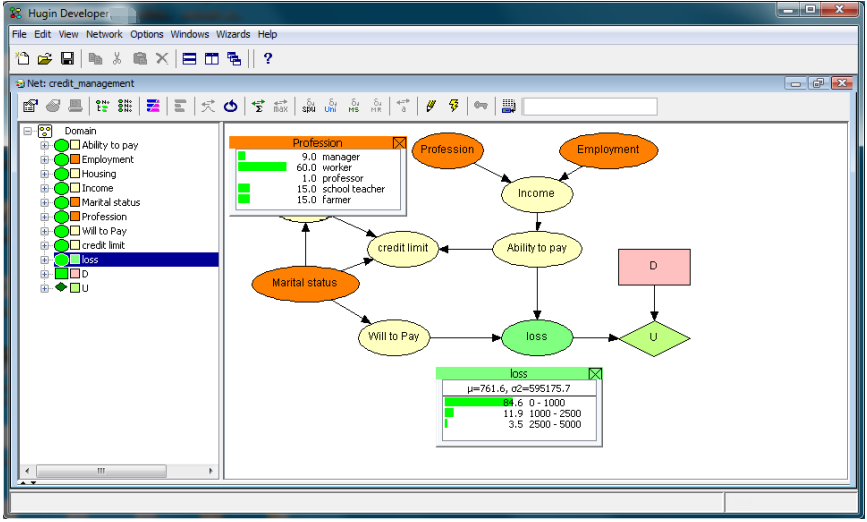The image size is (867, 522).
Task: Open the Network menu
Action: click(x=104, y=34)
